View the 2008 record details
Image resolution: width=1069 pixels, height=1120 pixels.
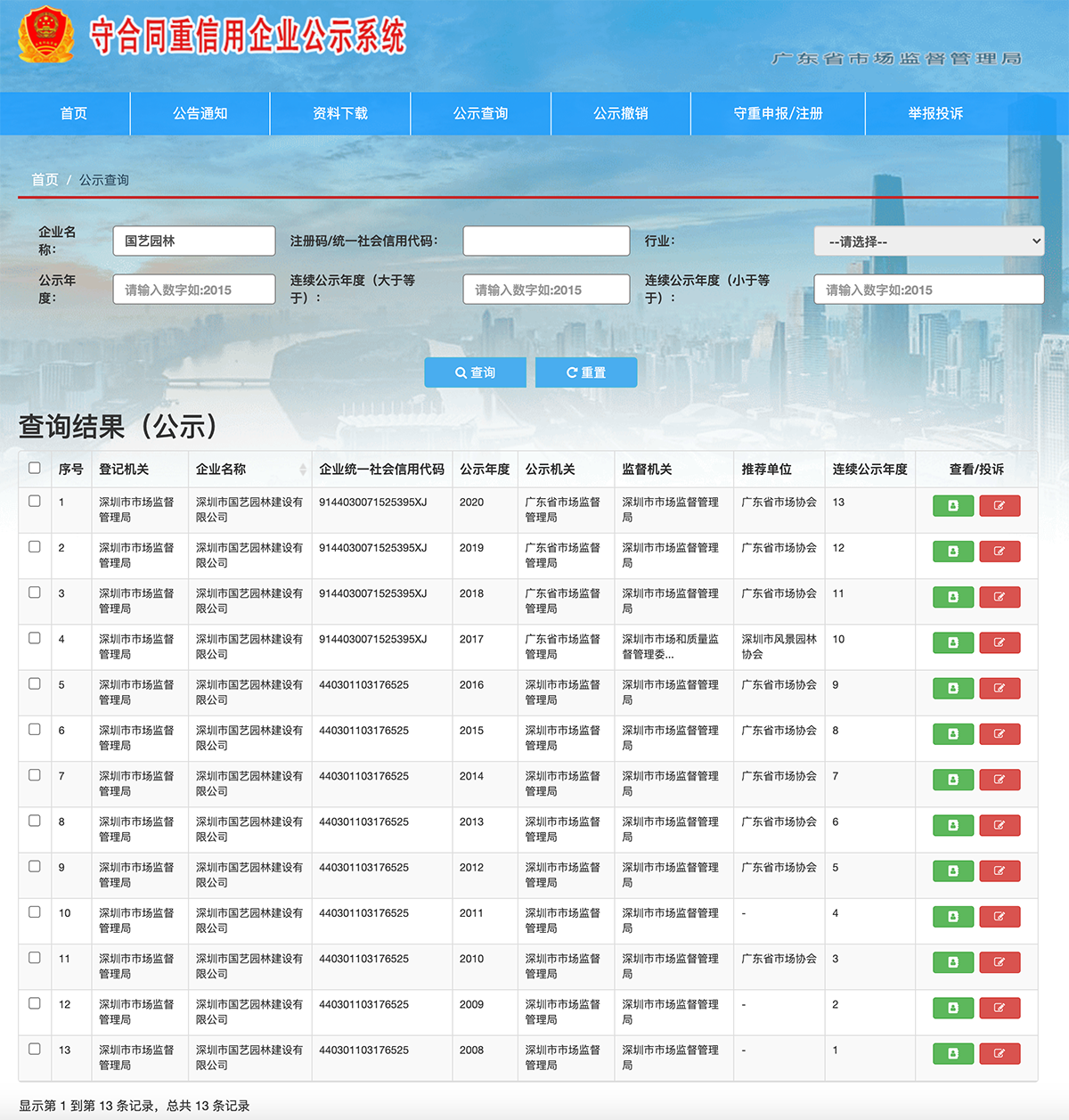coord(953,1054)
